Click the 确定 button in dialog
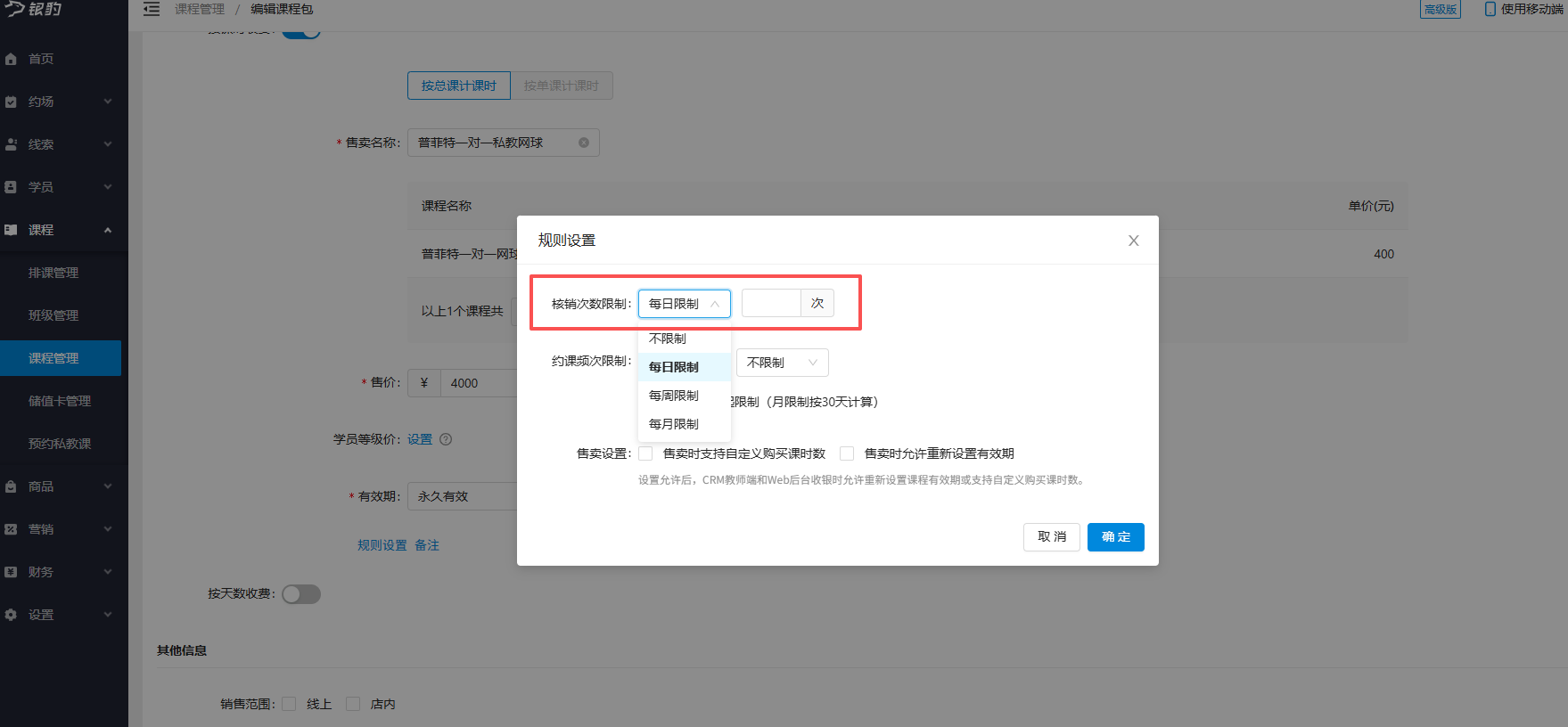 1116,537
